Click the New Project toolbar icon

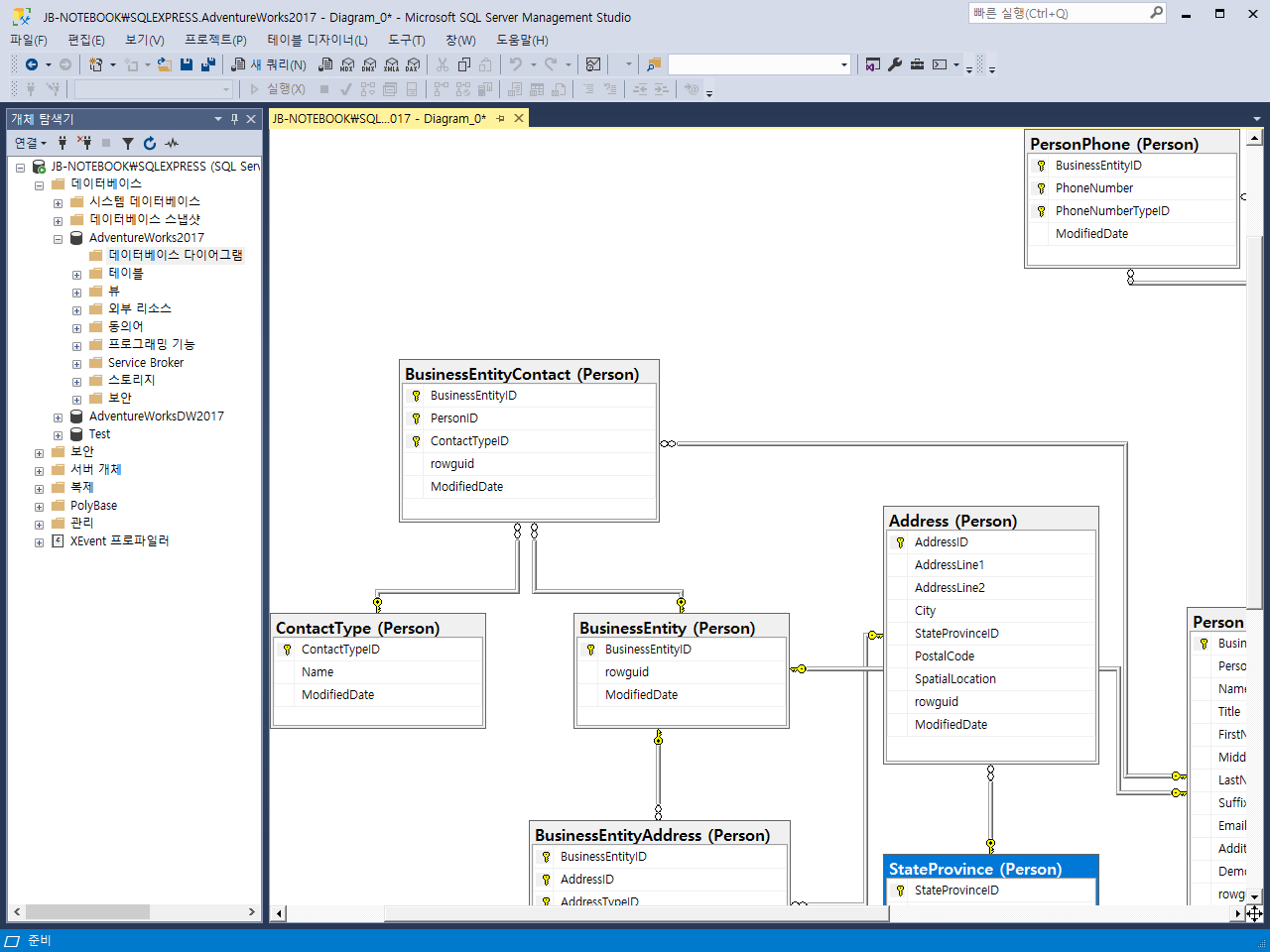pos(96,64)
